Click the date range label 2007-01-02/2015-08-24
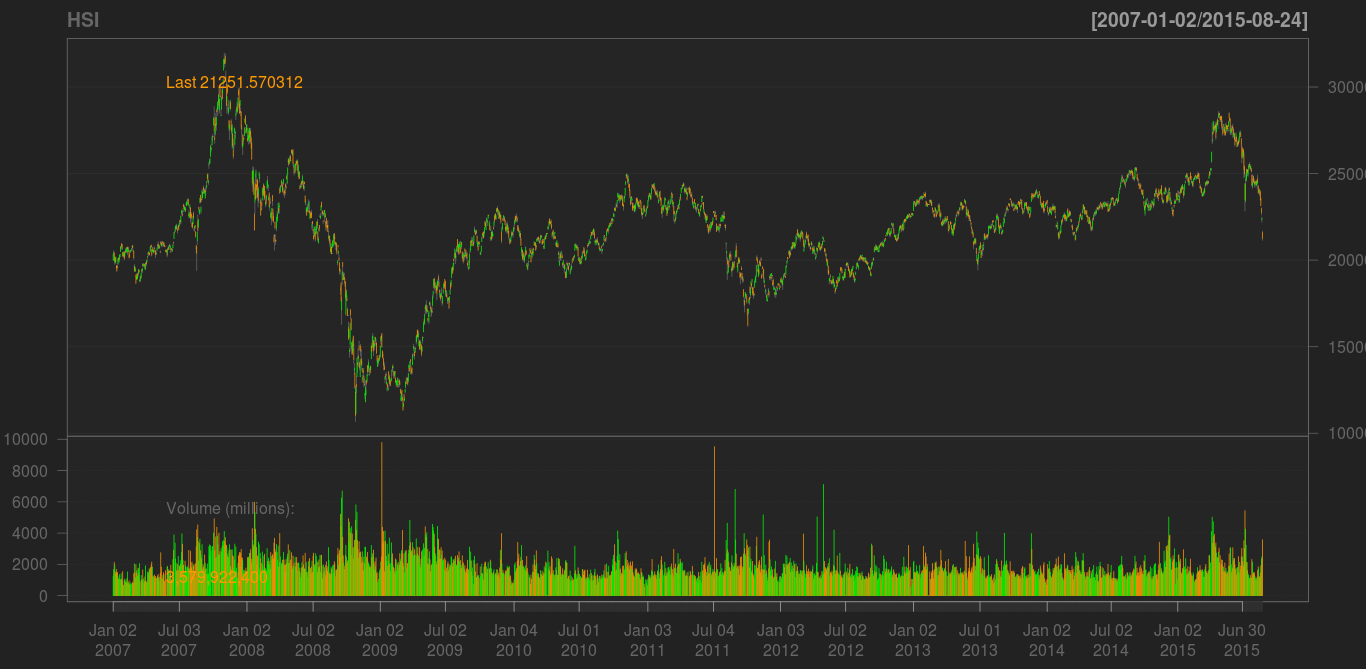The image size is (1366, 669). click(x=1200, y=20)
